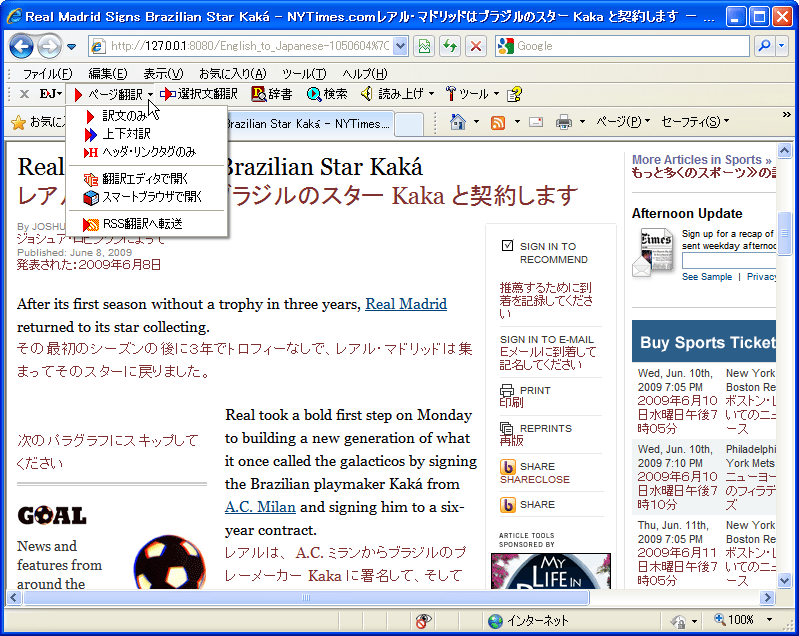Click SIGN IN TO RECOMMEND link

[553, 253]
